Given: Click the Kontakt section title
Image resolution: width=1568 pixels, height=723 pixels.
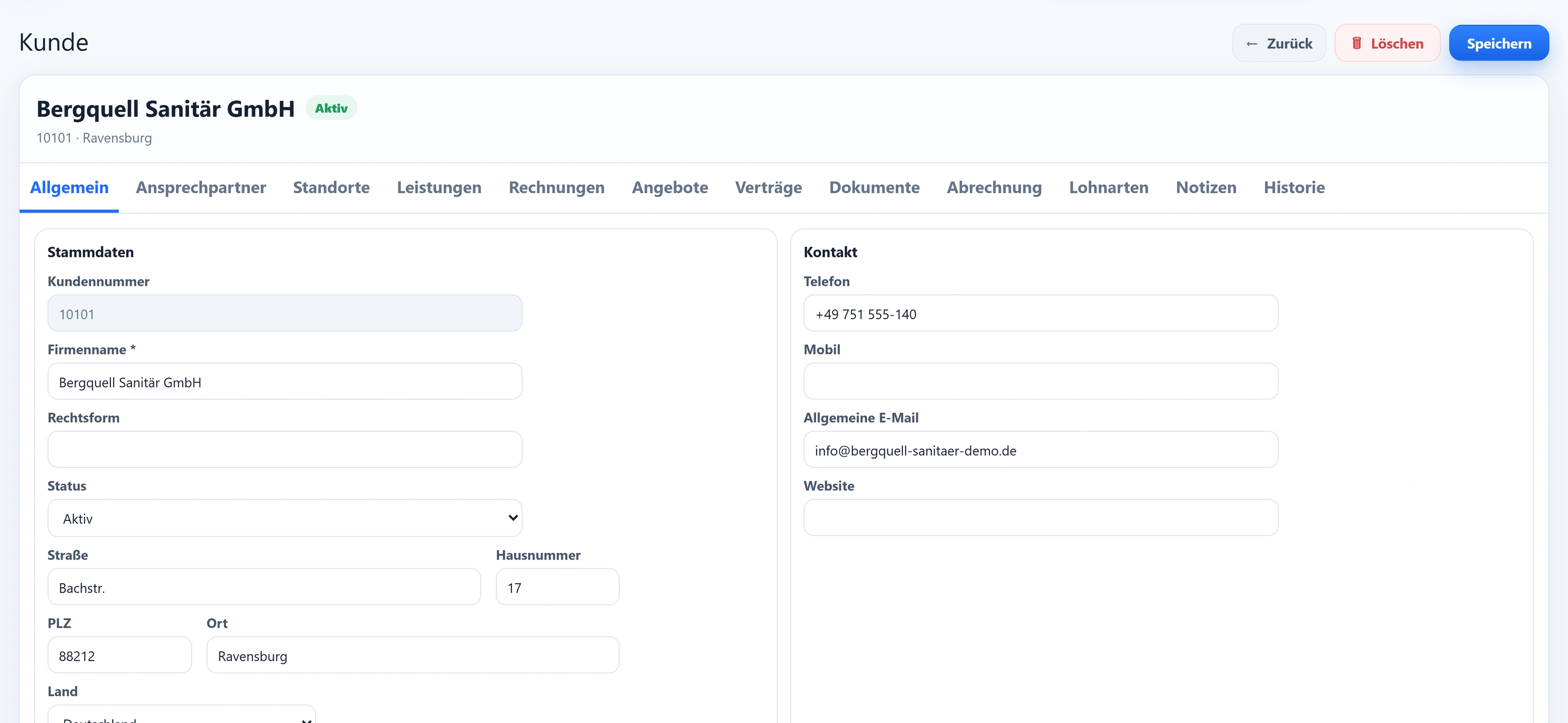Looking at the screenshot, I should coord(830,252).
